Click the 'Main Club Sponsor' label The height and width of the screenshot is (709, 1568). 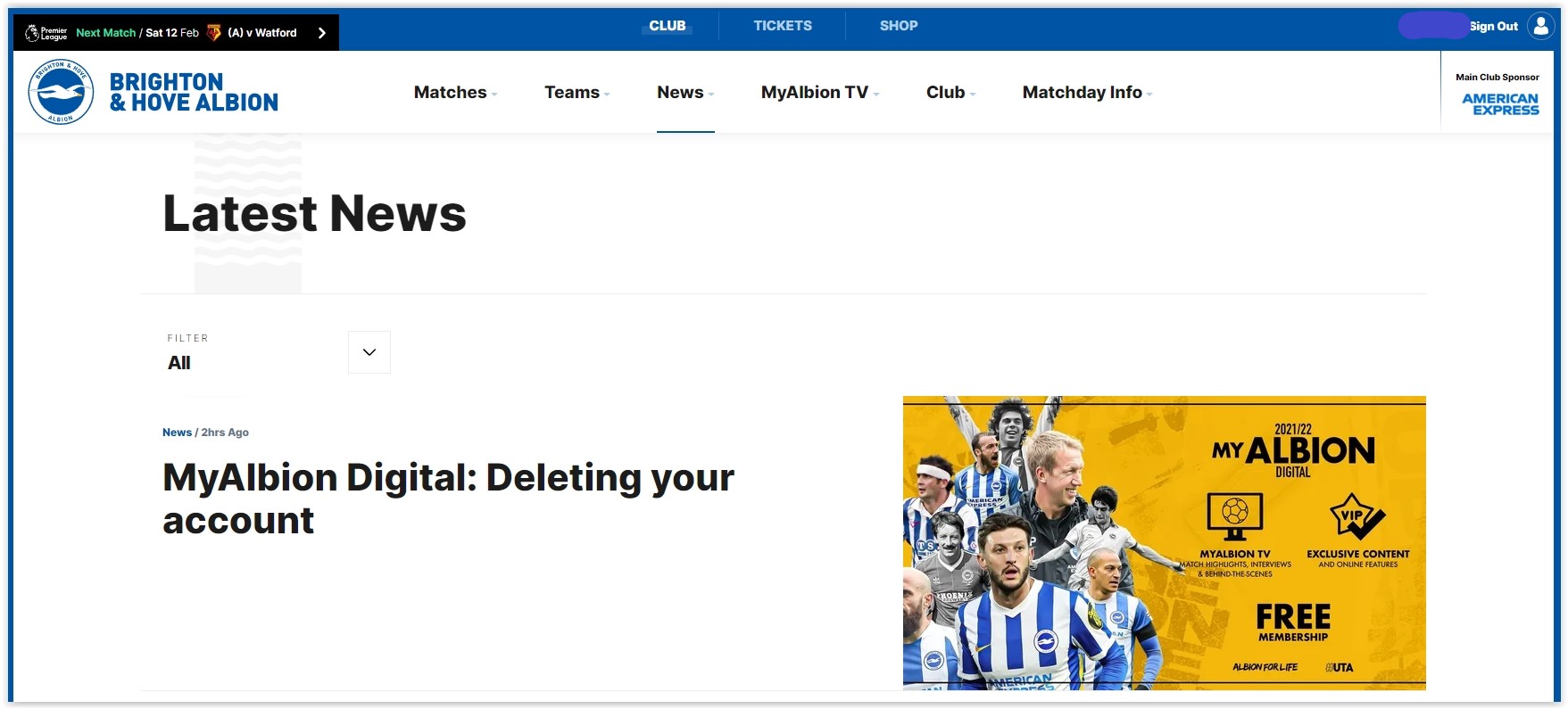(1497, 78)
